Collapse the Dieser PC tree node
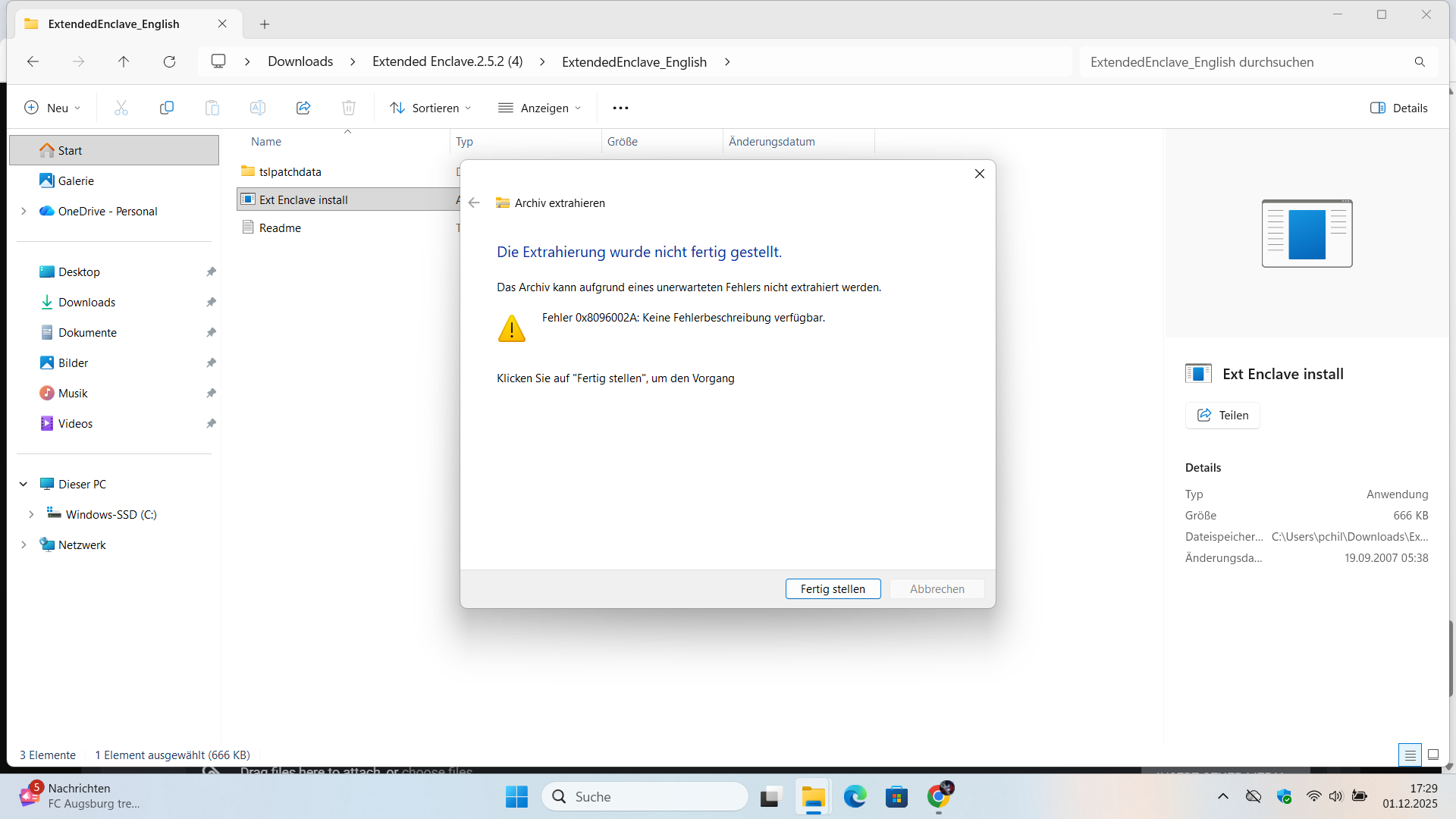 pyautogui.click(x=24, y=484)
